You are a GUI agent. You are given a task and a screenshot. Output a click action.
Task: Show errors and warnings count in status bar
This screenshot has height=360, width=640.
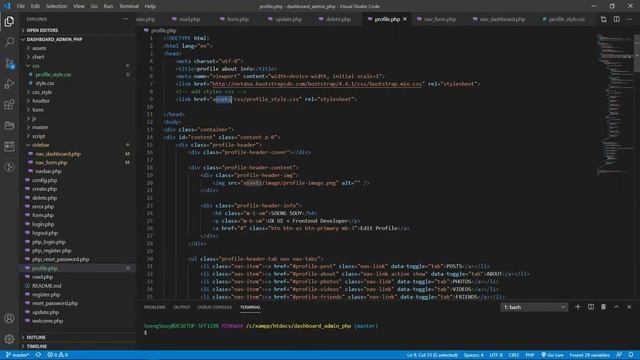tap(58, 355)
